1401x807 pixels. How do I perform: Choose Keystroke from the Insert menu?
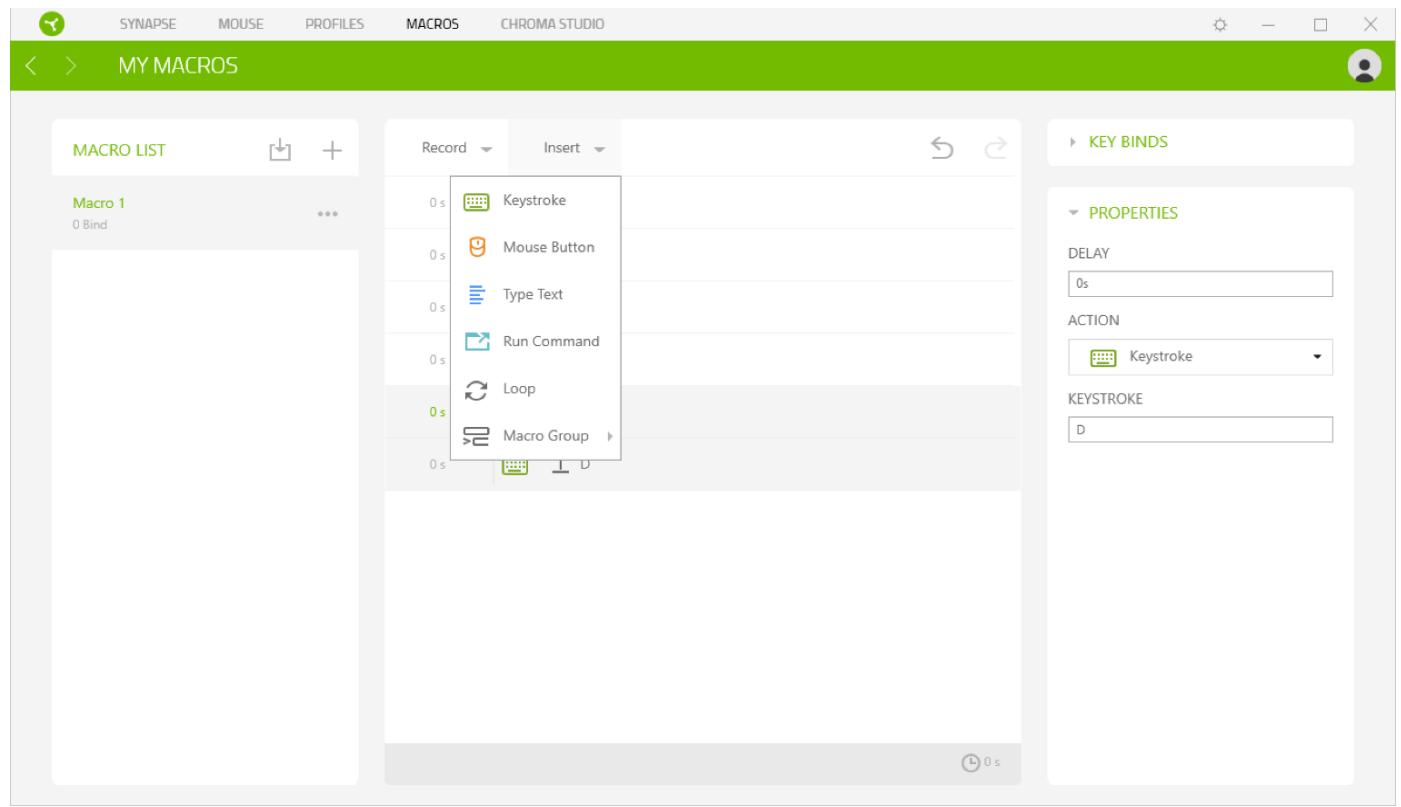click(x=536, y=201)
